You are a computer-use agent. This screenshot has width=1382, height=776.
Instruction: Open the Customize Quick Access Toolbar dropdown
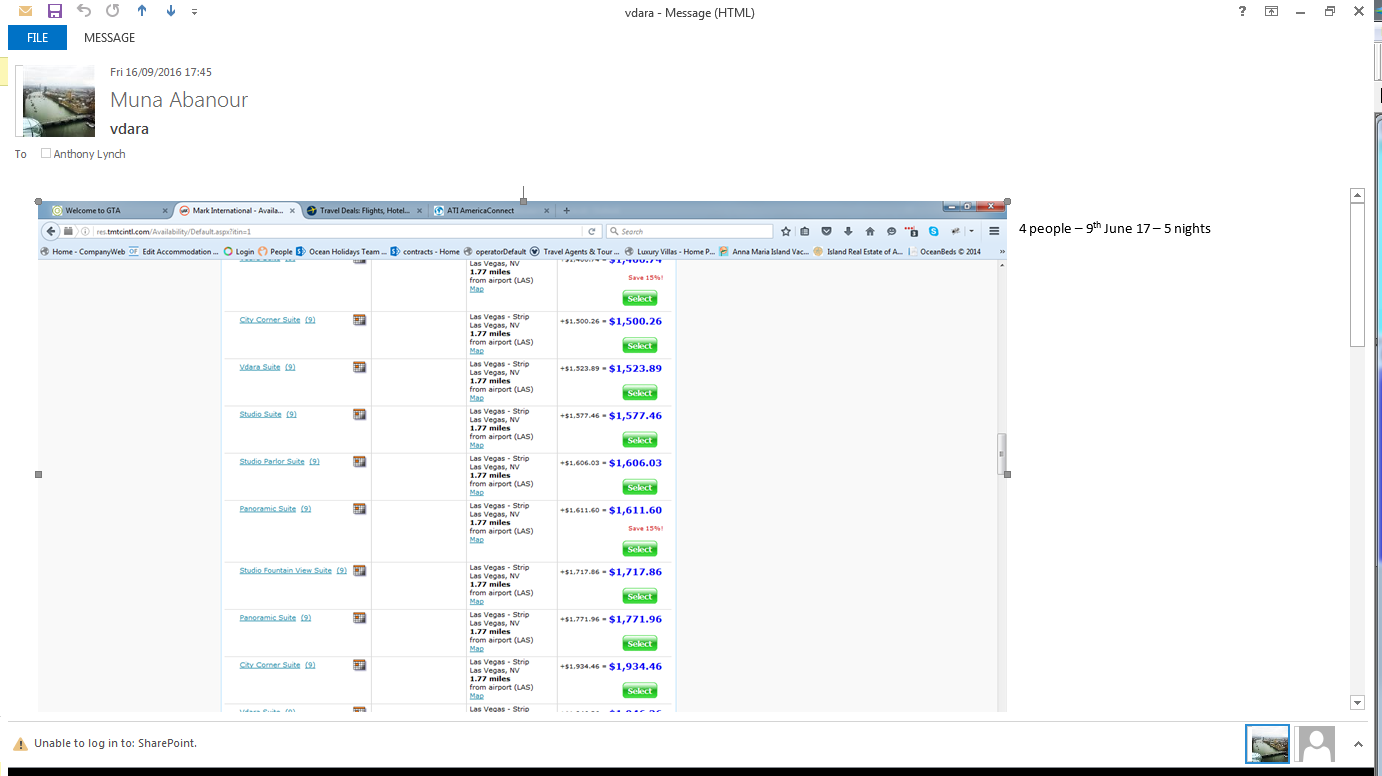point(194,12)
